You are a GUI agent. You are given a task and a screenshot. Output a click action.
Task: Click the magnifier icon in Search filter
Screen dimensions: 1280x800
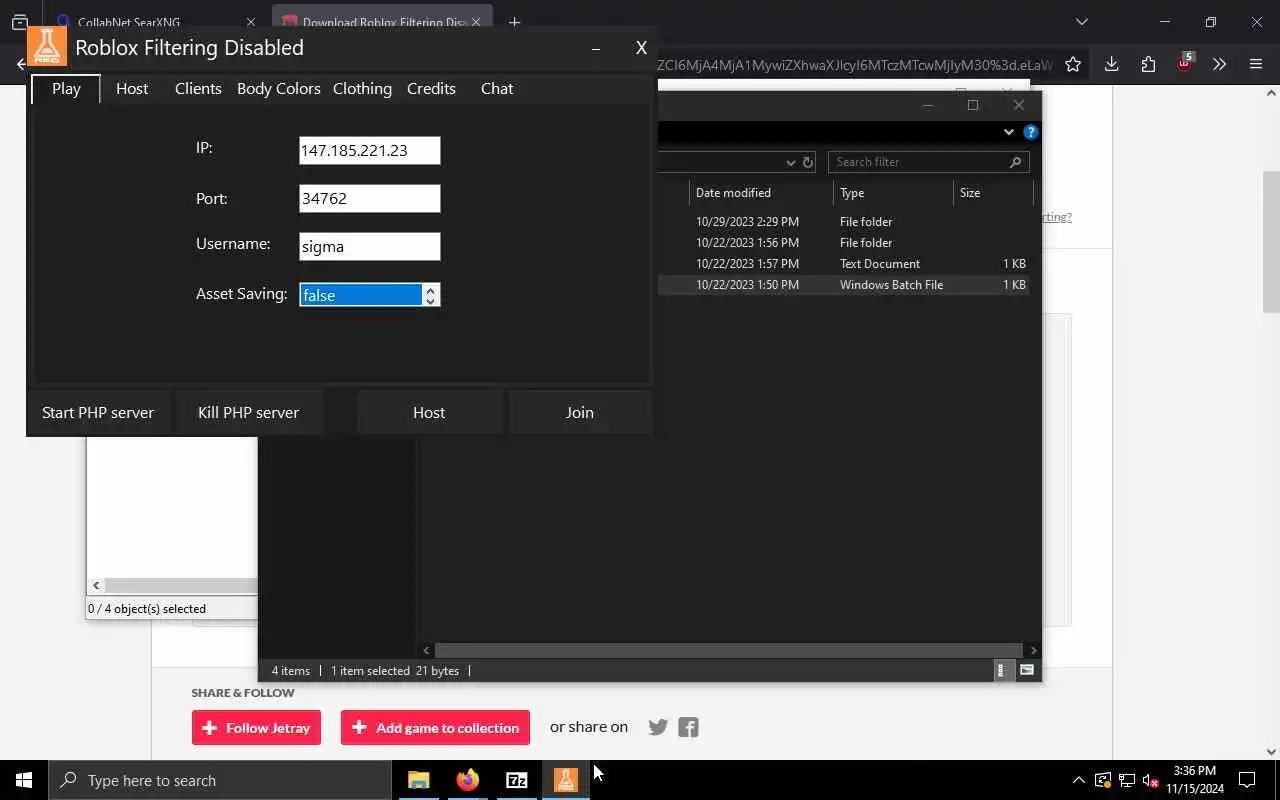click(1015, 162)
